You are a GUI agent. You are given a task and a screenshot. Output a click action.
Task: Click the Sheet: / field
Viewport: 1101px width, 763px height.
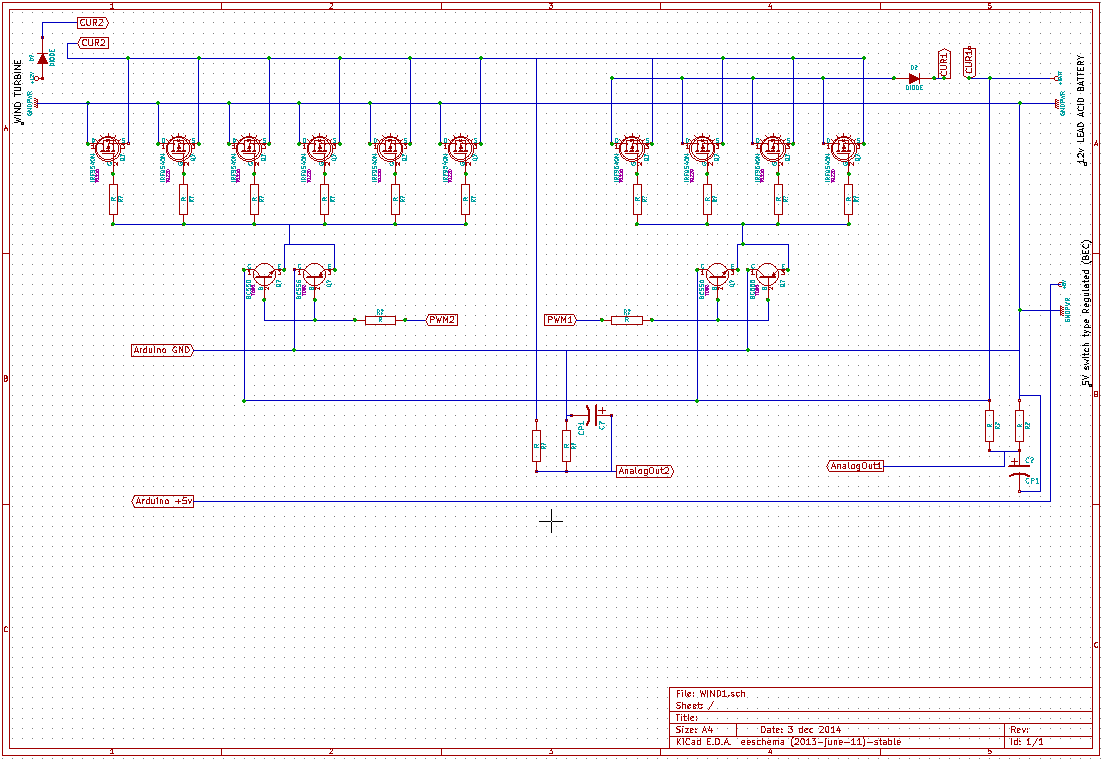click(694, 705)
